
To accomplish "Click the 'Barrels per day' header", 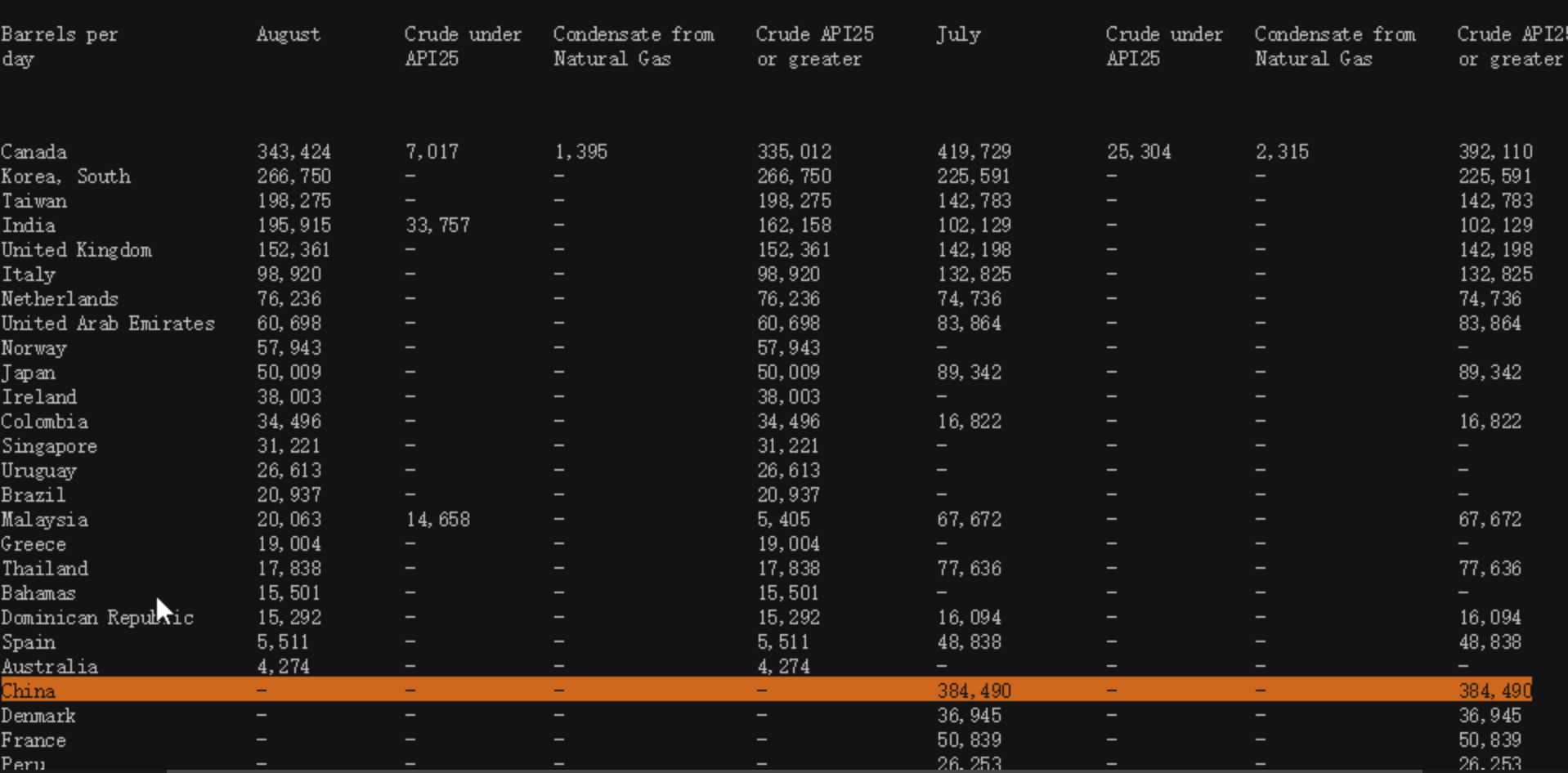I will [x=59, y=47].
